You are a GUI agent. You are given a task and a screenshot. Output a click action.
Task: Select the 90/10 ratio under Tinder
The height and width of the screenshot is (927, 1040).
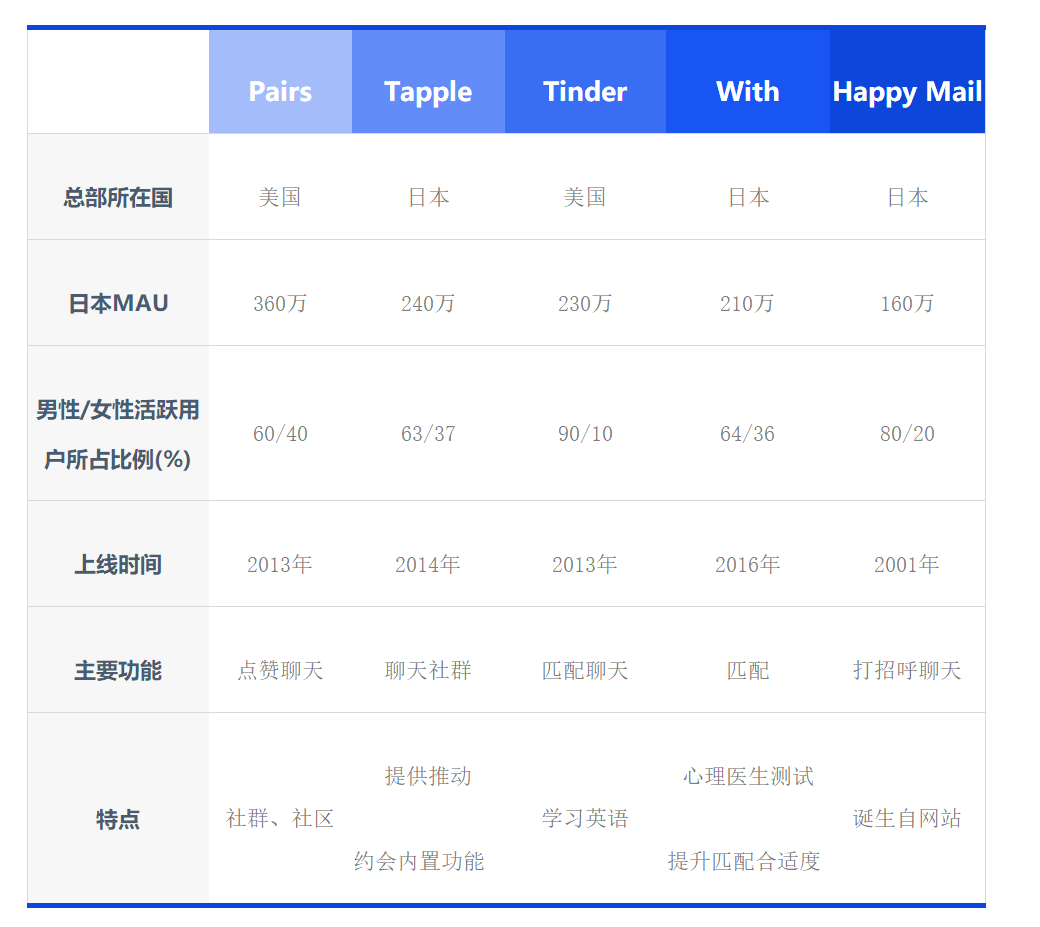pos(585,434)
